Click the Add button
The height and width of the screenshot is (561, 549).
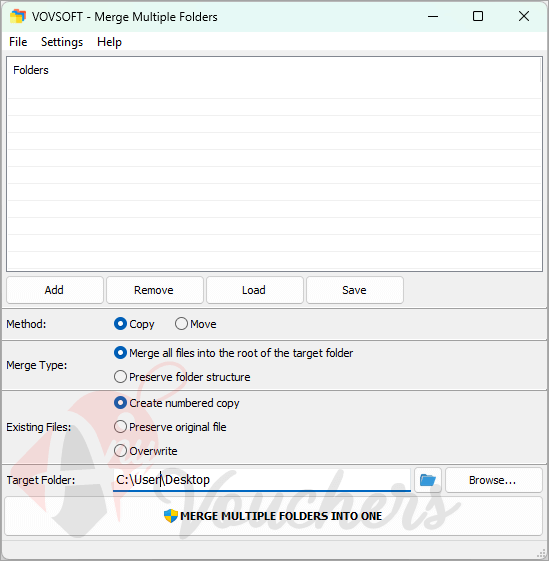click(x=54, y=290)
